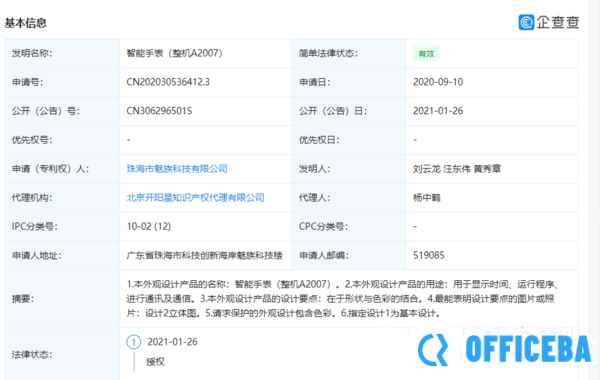The image size is (600, 380).
Task: Click the 2021-01-26 date in legal status timeline
Action: (x=173, y=342)
